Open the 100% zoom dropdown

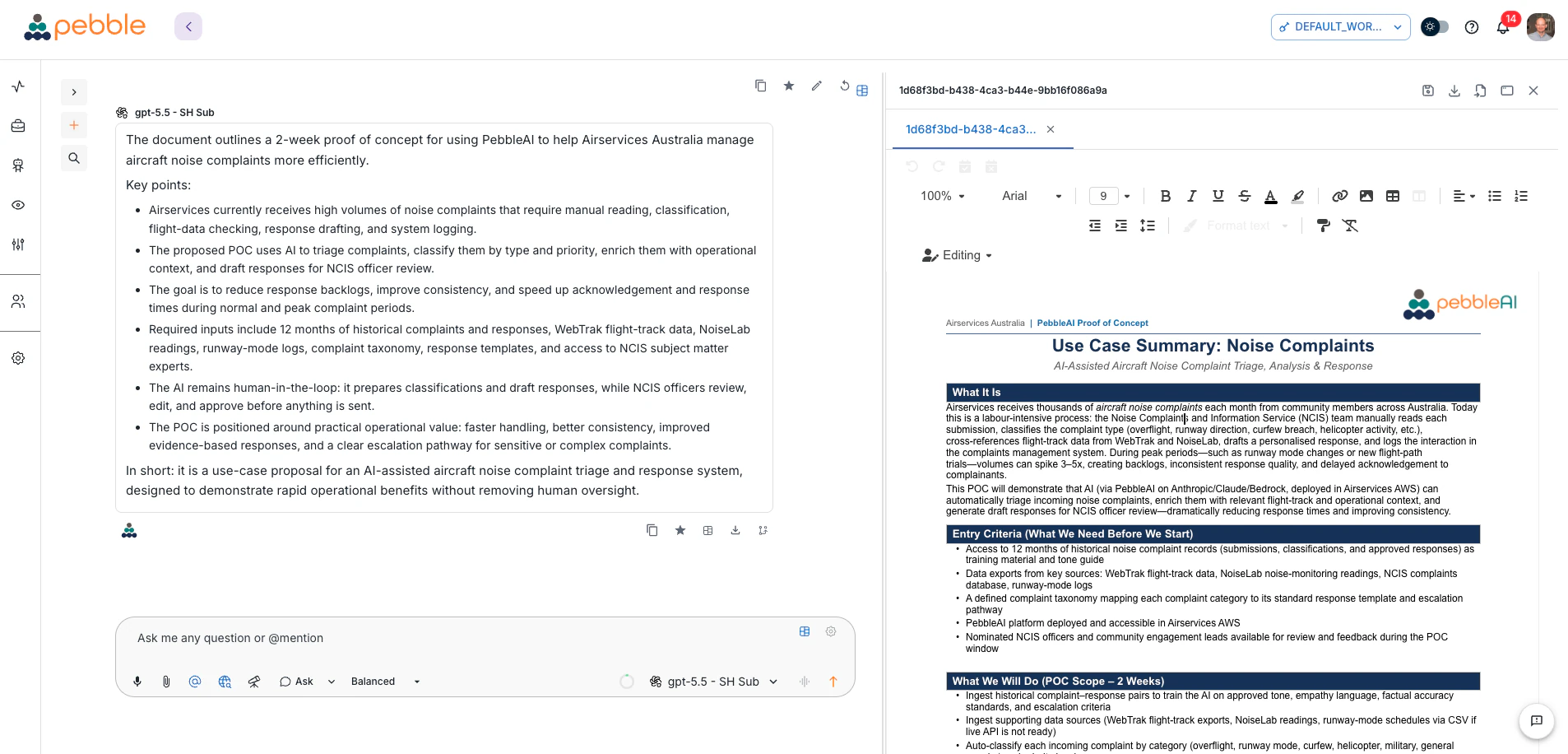point(943,196)
